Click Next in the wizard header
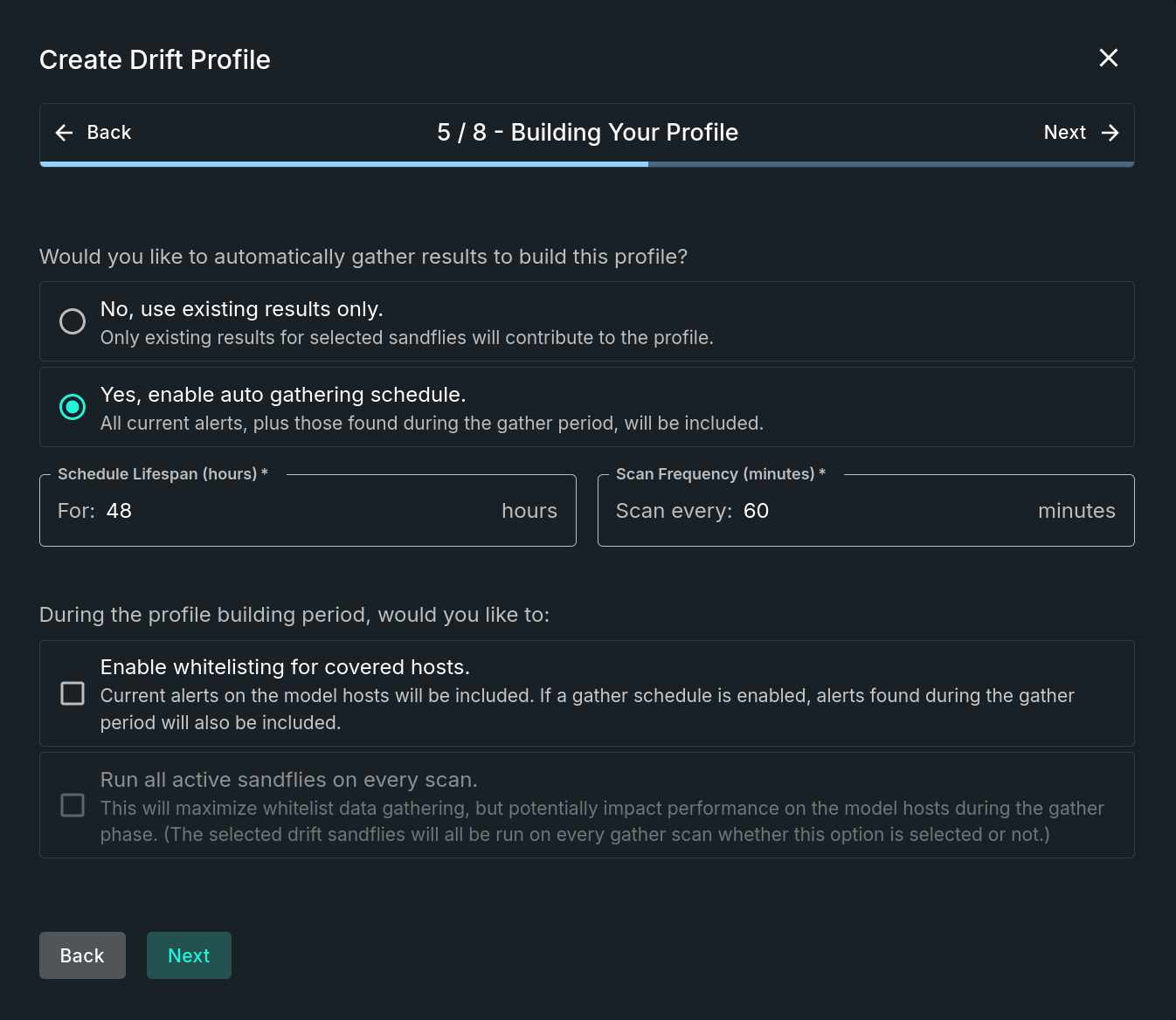Image resolution: width=1176 pixels, height=1020 pixels. coord(1064,133)
